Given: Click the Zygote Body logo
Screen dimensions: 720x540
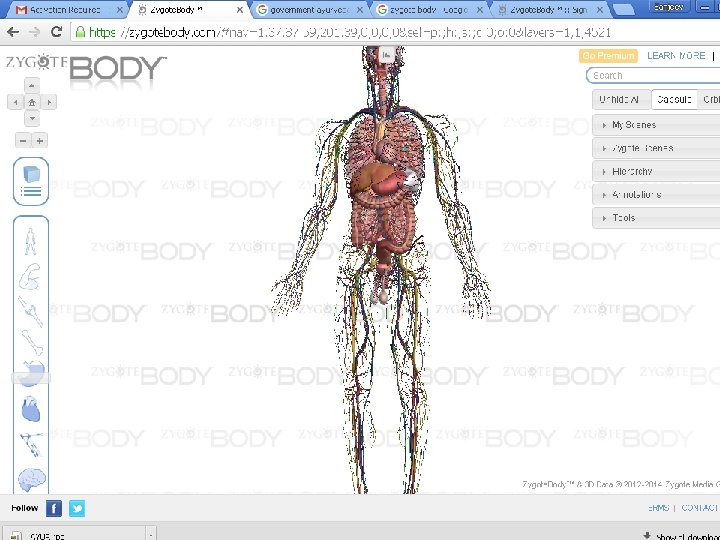Looking at the screenshot, I should click(86, 68).
